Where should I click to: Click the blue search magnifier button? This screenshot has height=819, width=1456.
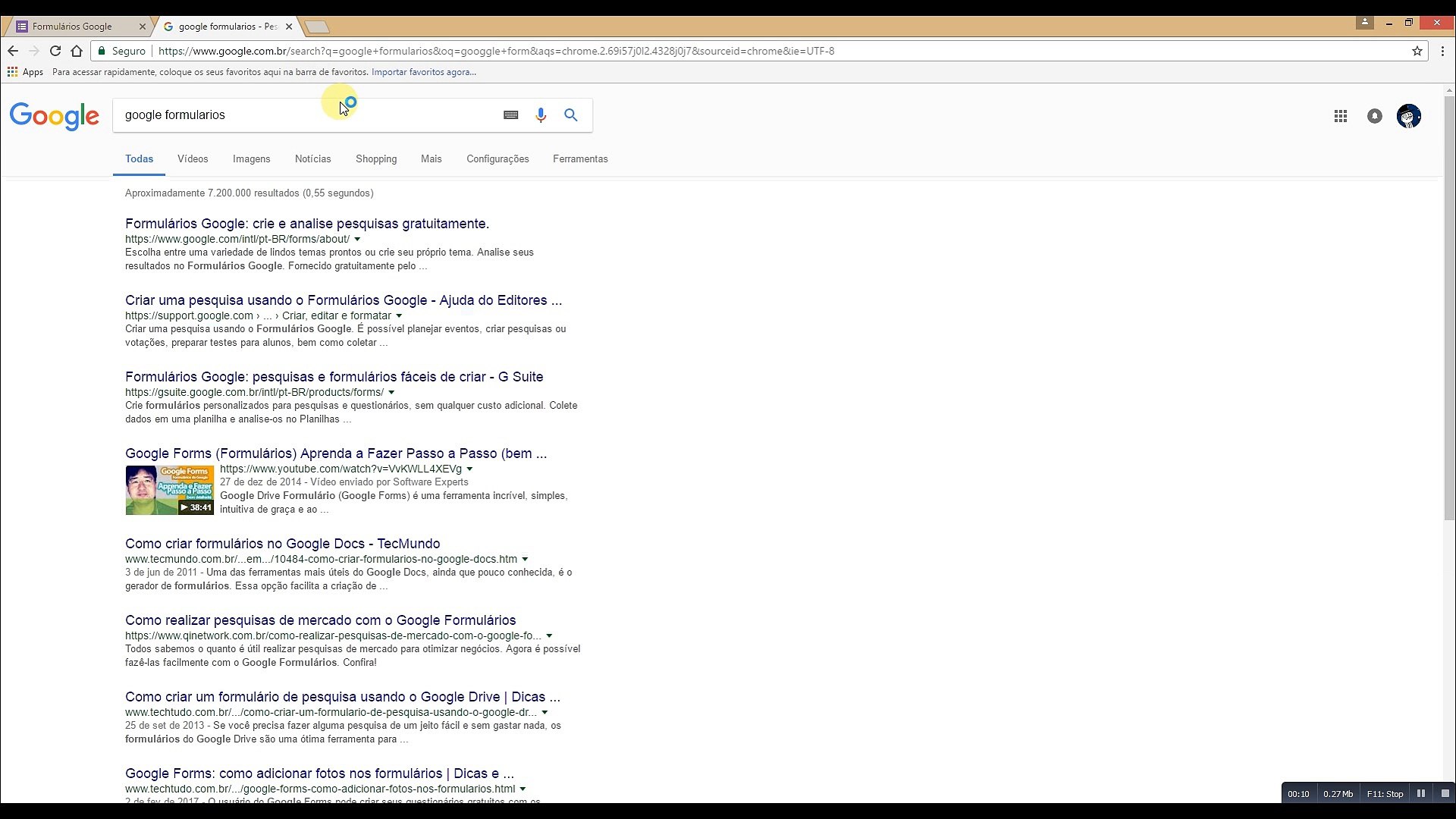click(x=571, y=115)
